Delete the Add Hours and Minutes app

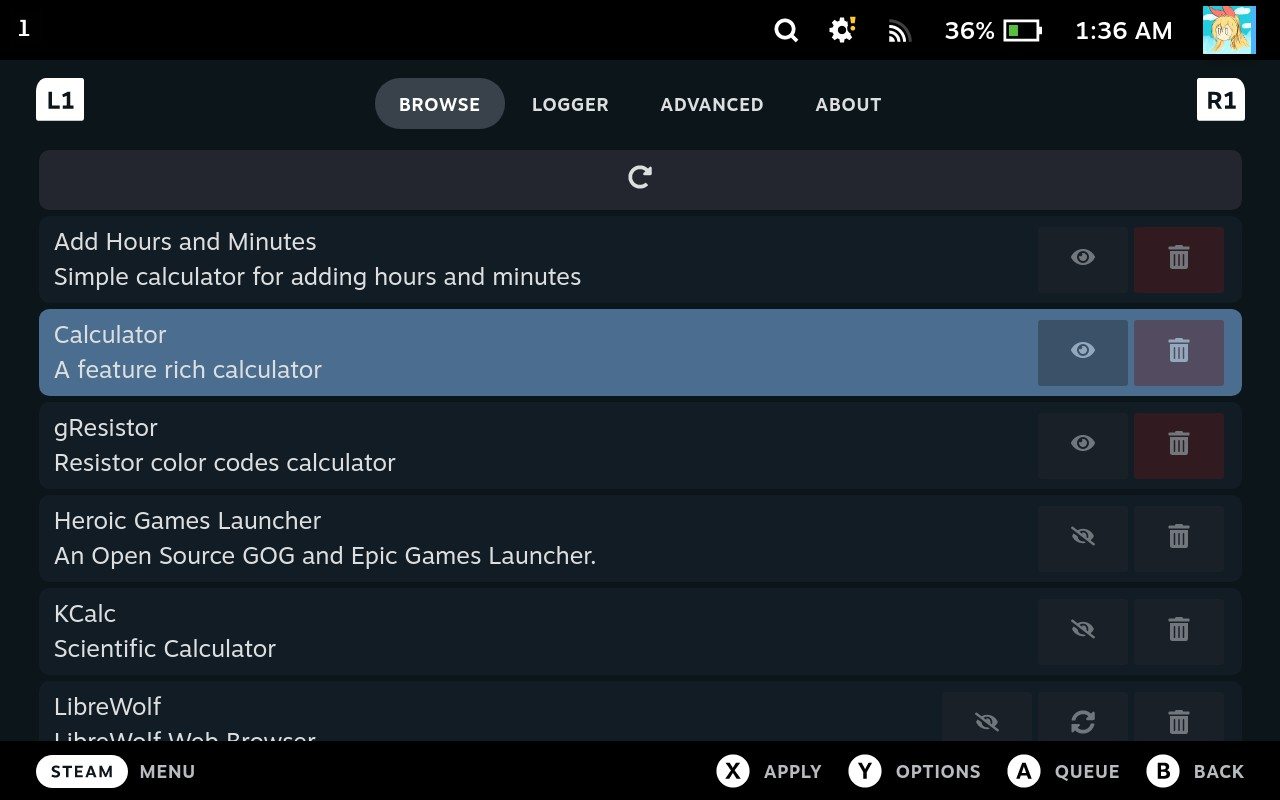tap(1179, 260)
